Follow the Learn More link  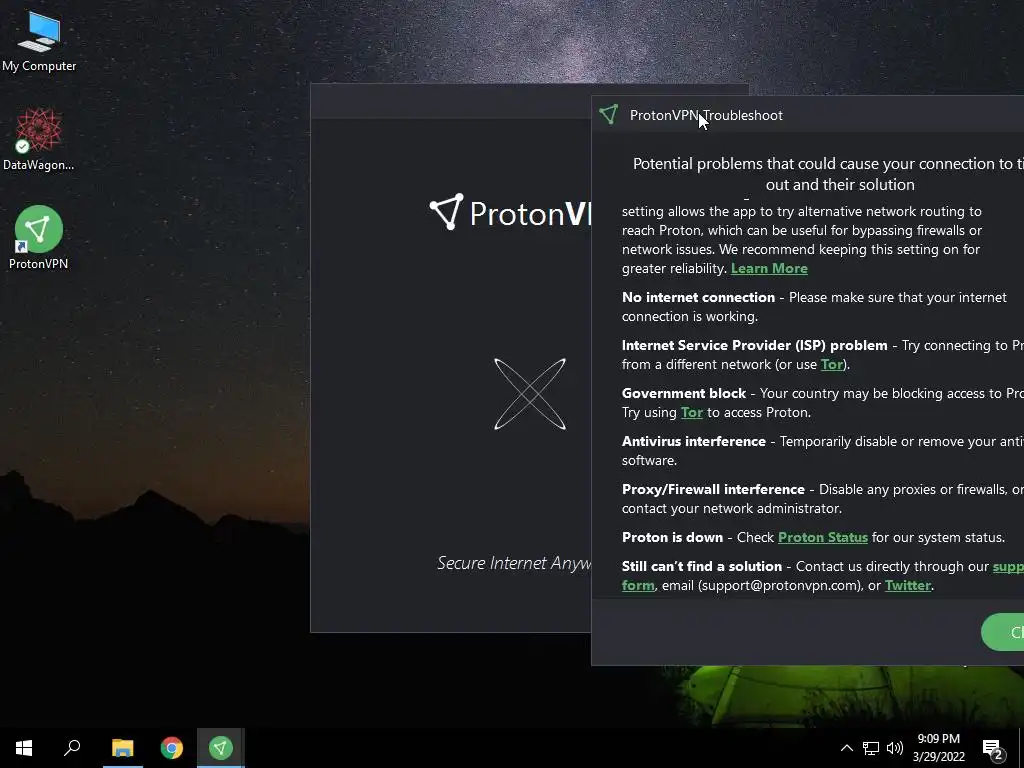point(769,268)
